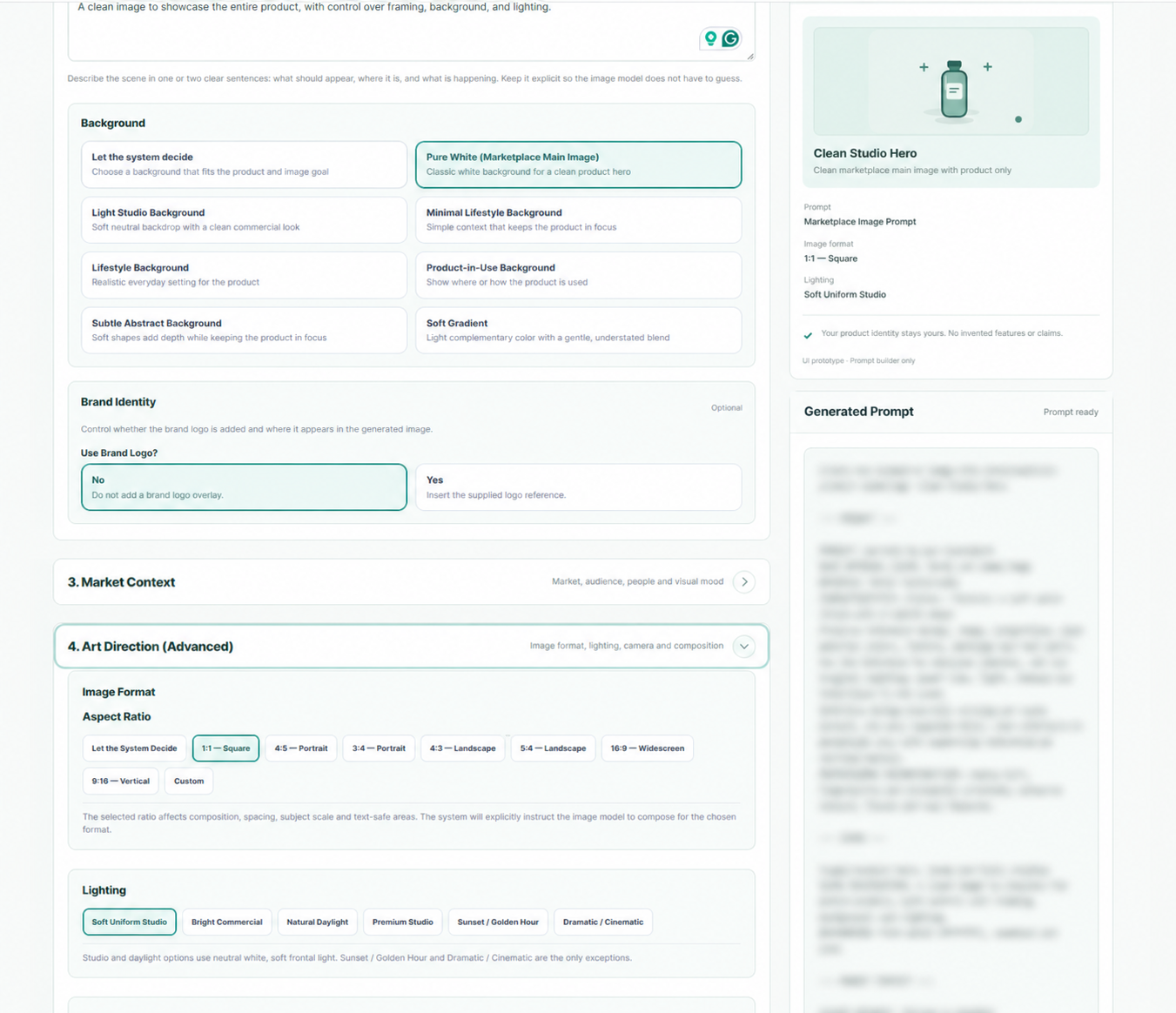Select Product-in-Use Background card
1176x1013 pixels.
579,275
